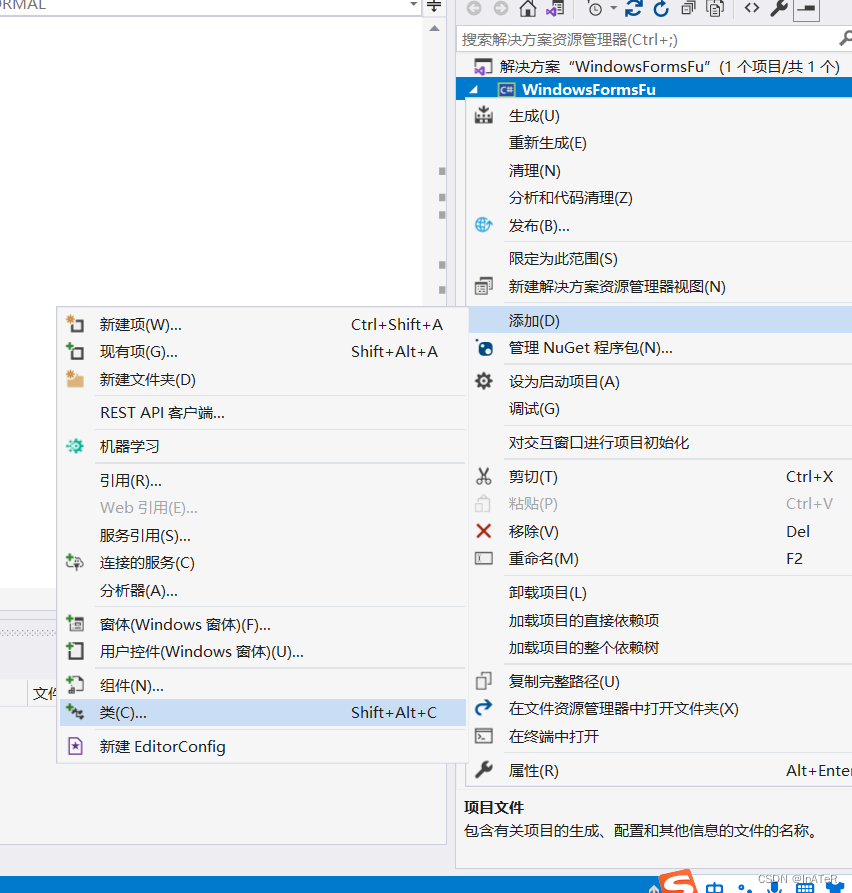Choose 设为启动项目(A) menu entry
The image size is (852, 893).
660,382
